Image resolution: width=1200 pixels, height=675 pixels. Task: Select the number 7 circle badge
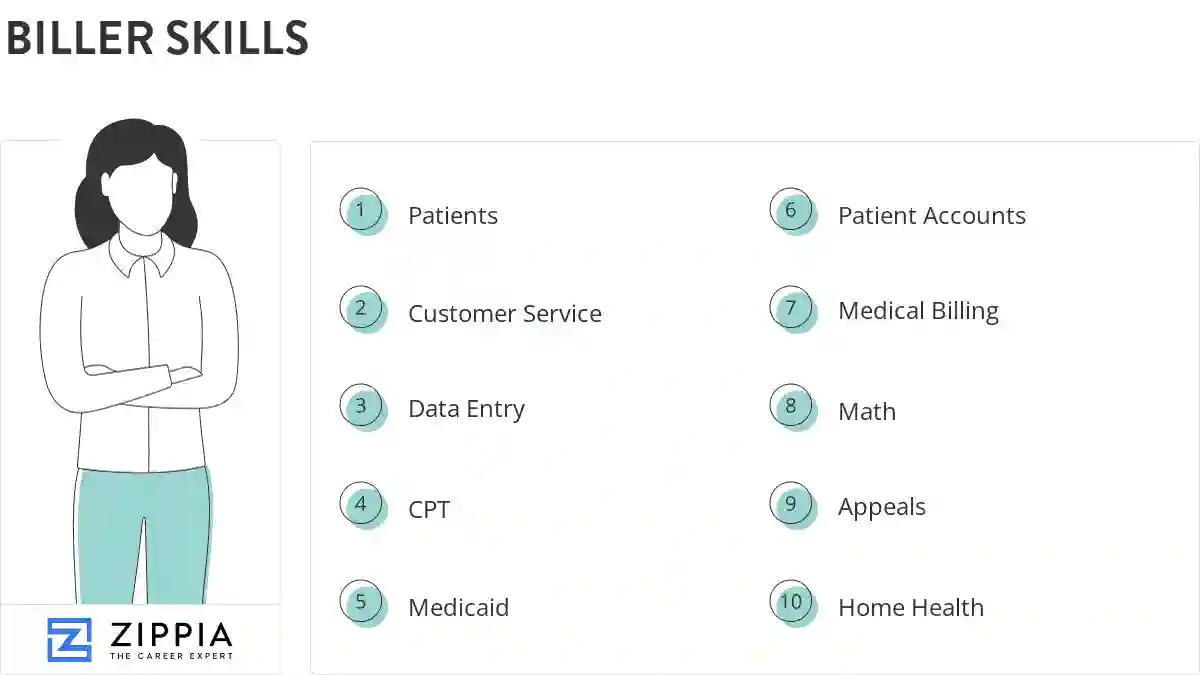coord(791,309)
